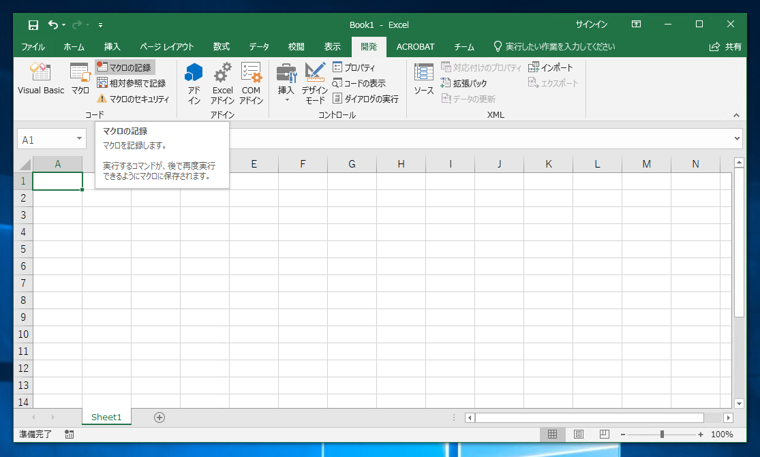760x457 pixels.
Task: Click サインイン to sign in
Action: click(x=591, y=24)
